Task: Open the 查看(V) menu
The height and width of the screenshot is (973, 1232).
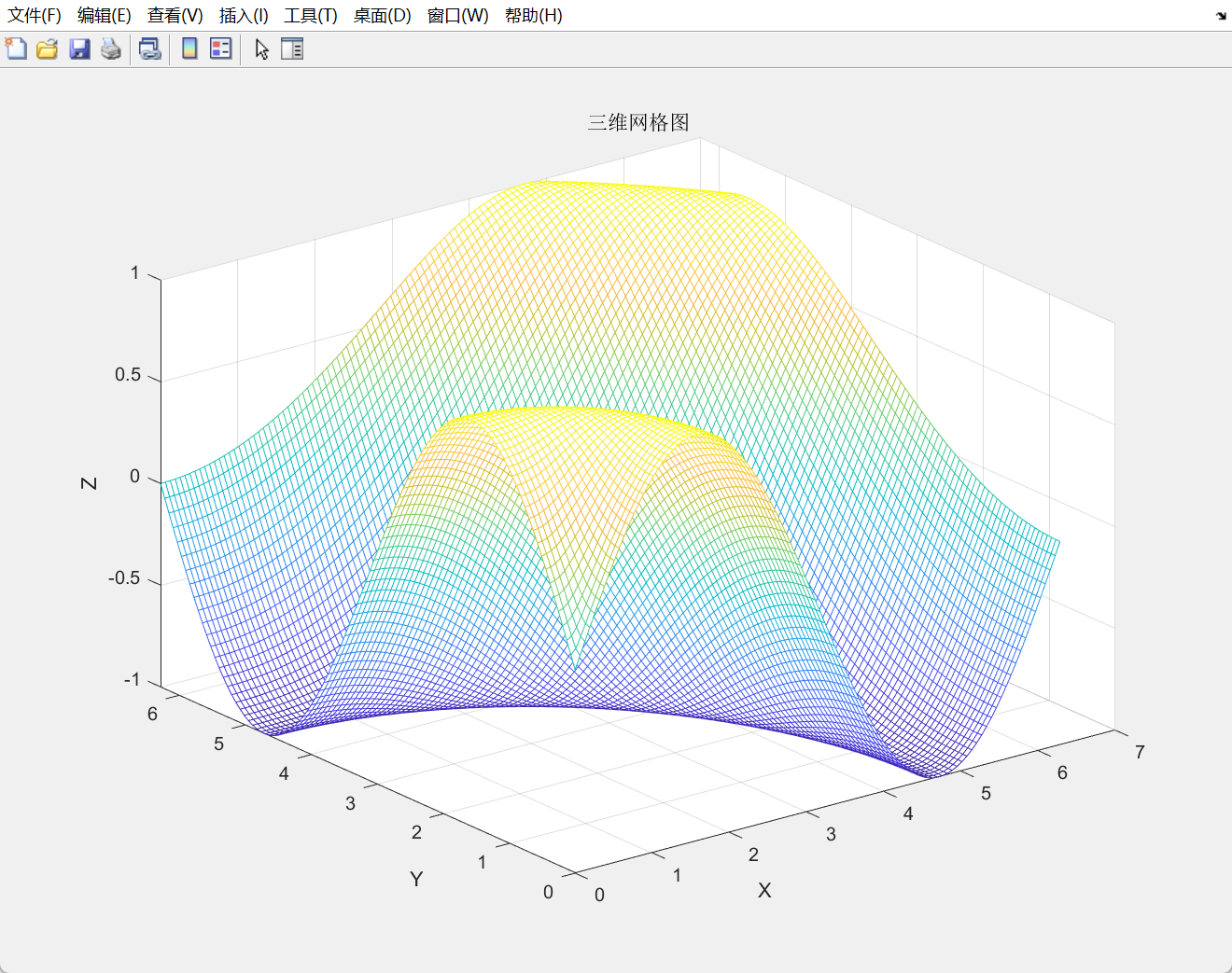Action: 175,16
